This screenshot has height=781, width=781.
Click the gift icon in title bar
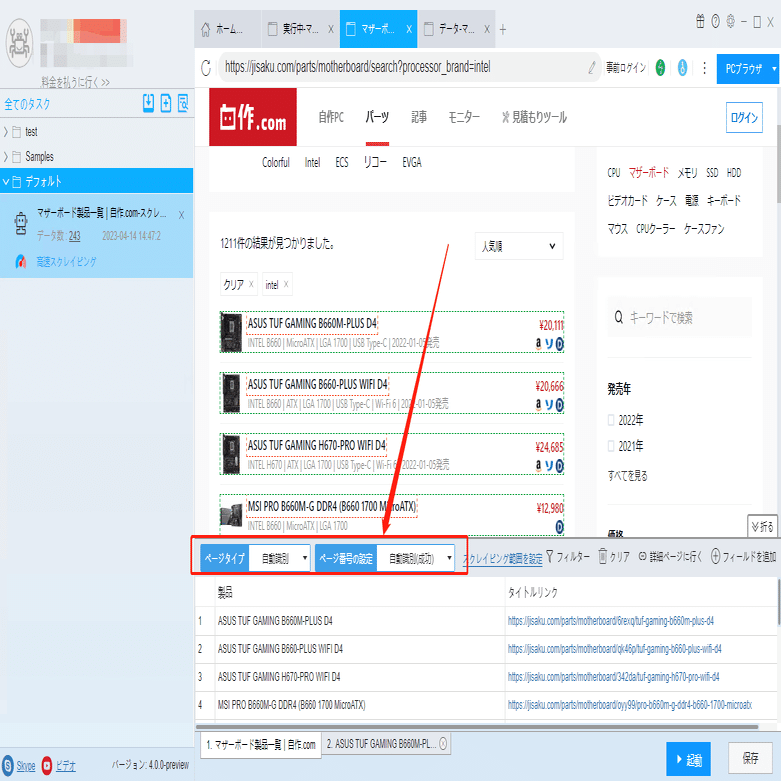coord(700,21)
